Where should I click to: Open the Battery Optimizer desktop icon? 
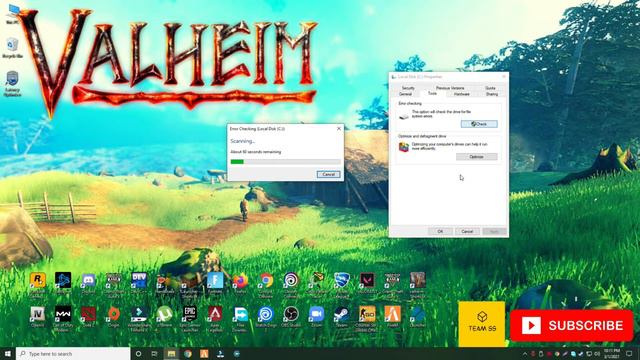pos(12,84)
